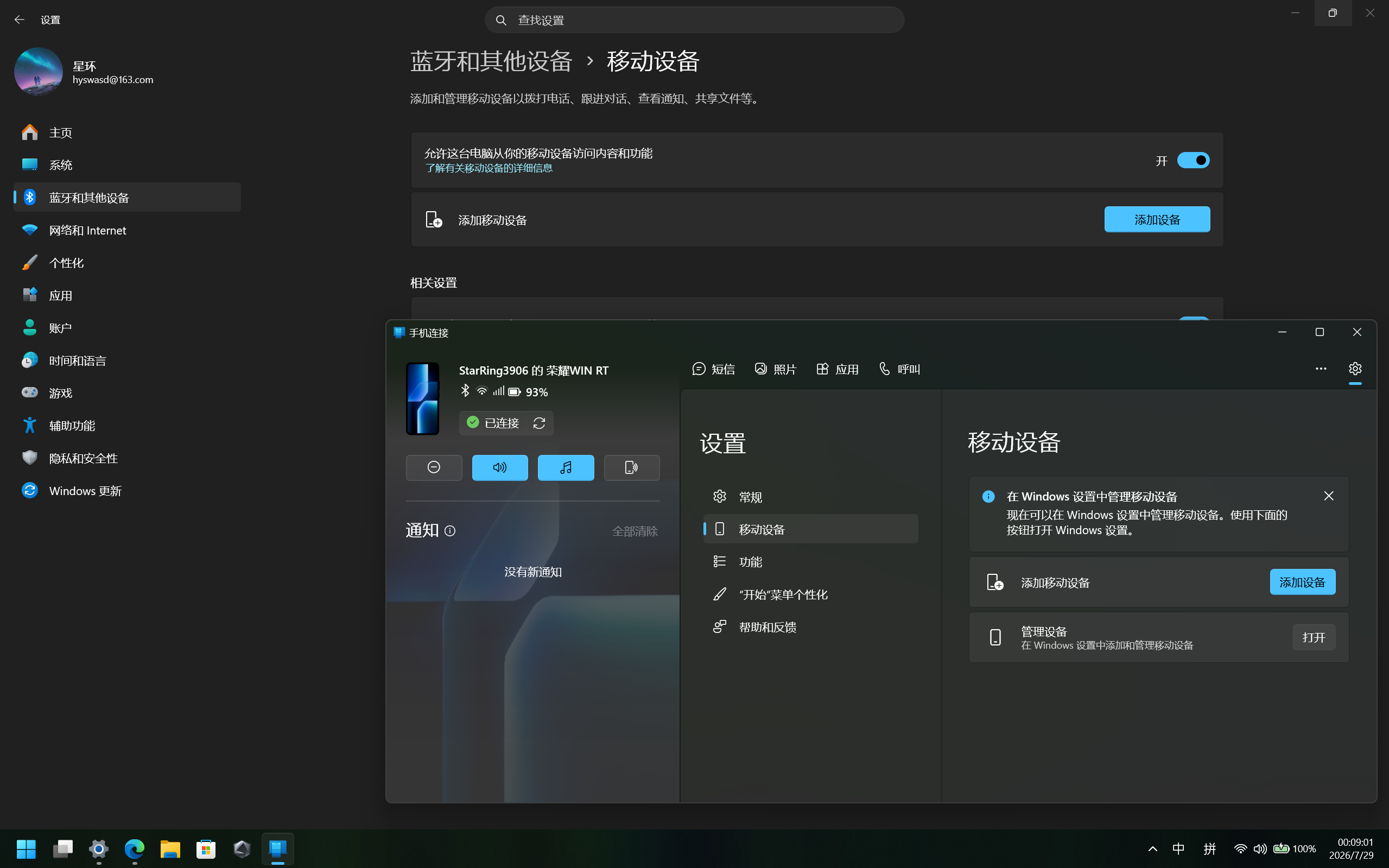
Task: Open 了解有关移动设备的详细信息 link
Action: [489, 168]
